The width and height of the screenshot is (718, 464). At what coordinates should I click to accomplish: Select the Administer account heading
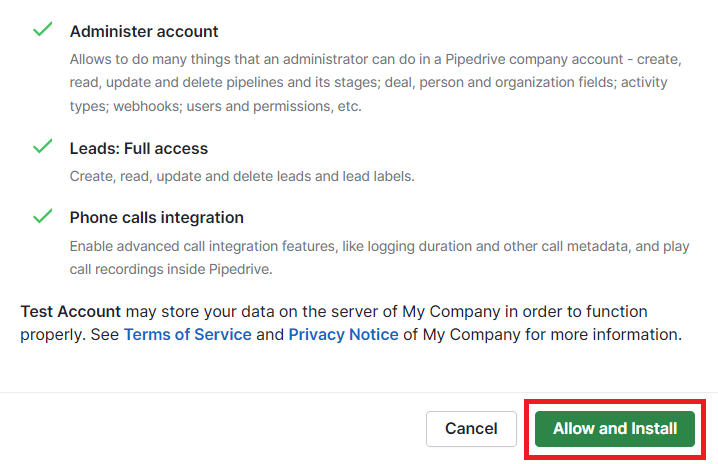tap(144, 32)
